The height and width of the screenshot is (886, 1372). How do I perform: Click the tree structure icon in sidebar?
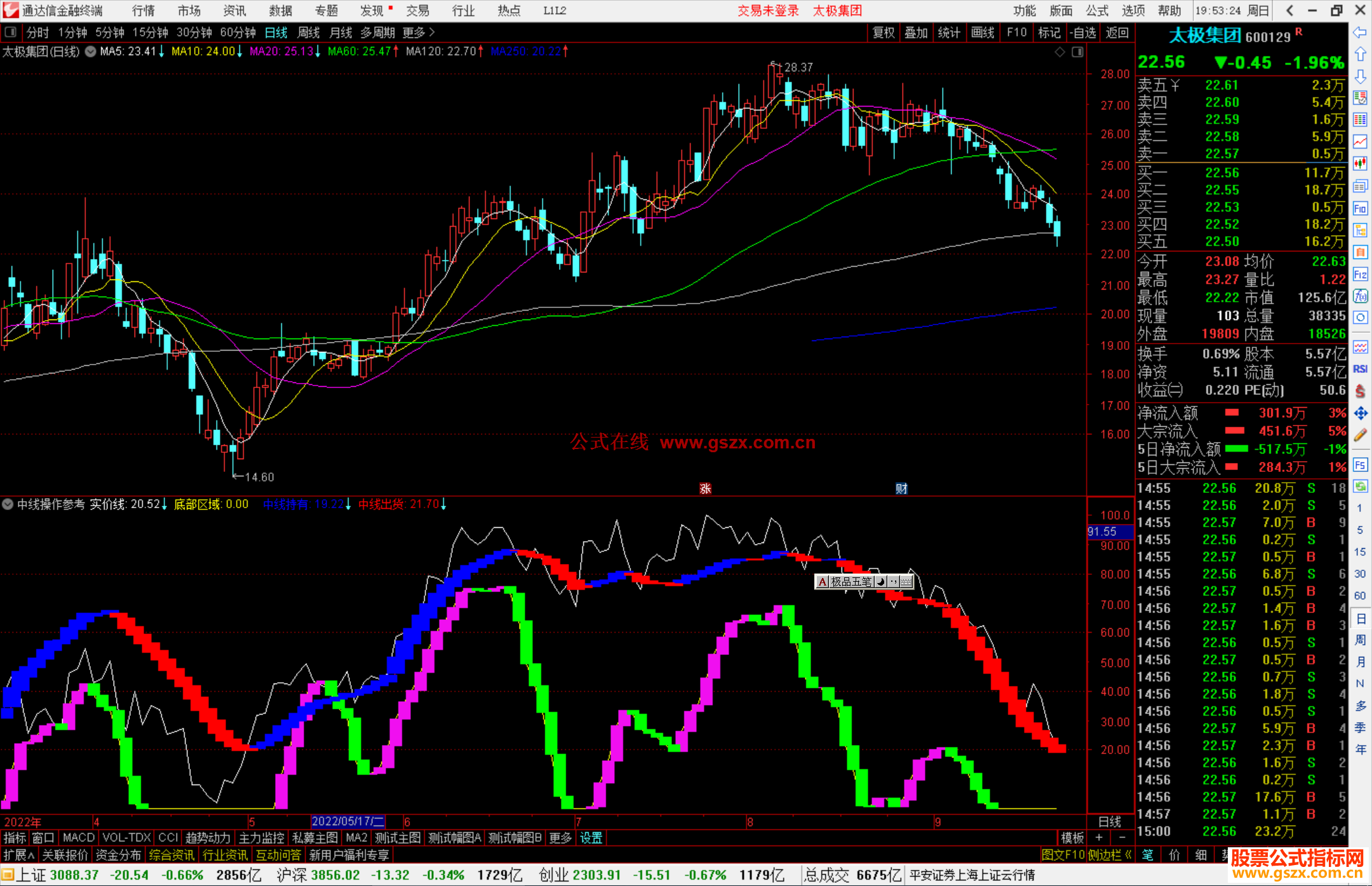[1360, 230]
